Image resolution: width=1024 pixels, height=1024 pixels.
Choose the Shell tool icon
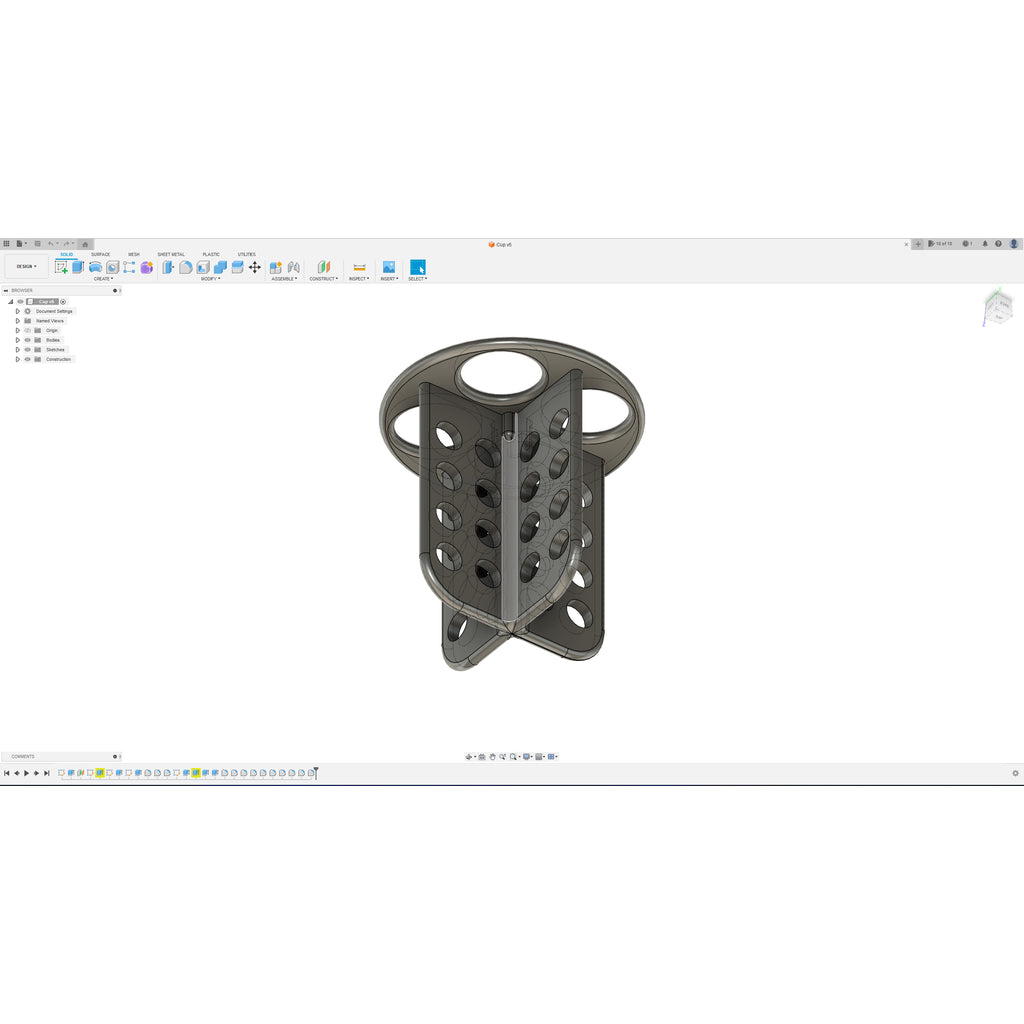pyautogui.click(x=203, y=267)
